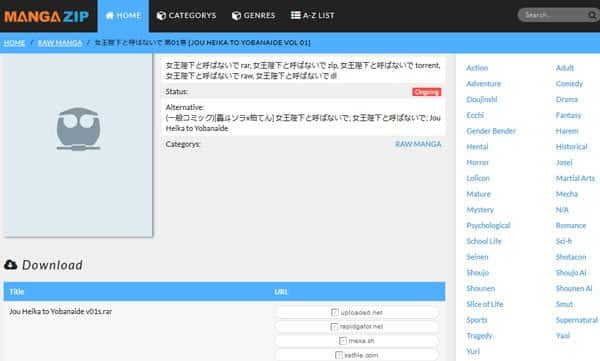Browse the Shounen genre
The height and width of the screenshot is (361, 600).
pos(481,289)
